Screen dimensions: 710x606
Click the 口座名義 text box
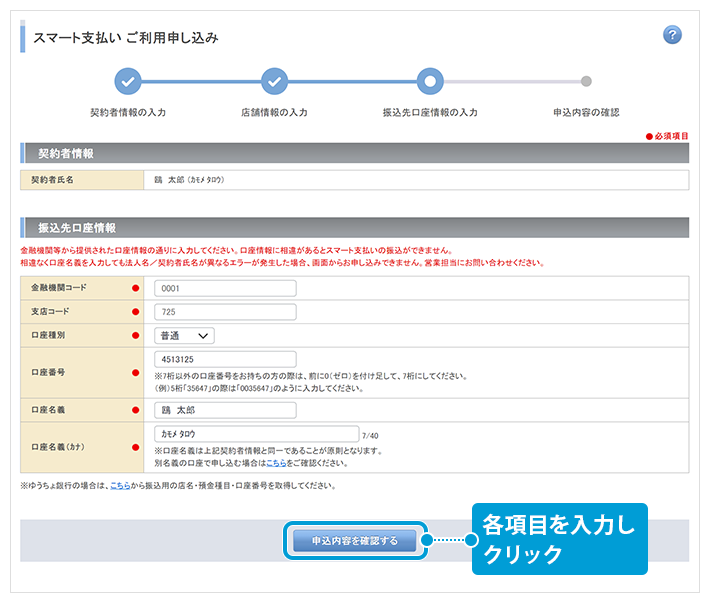225,410
